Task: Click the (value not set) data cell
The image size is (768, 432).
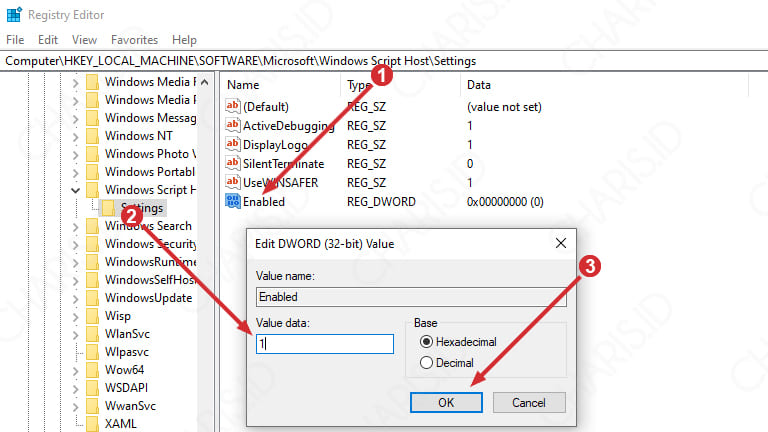Action: click(x=504, y=107)
